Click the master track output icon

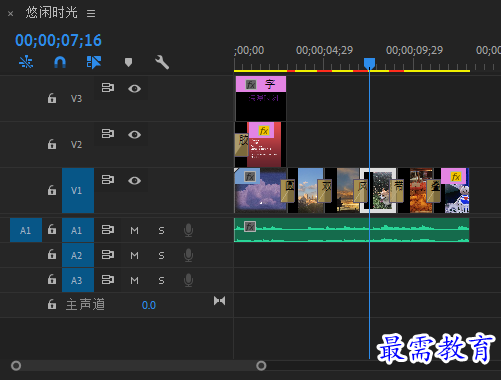pyautogui.click(x=219, y=301)
